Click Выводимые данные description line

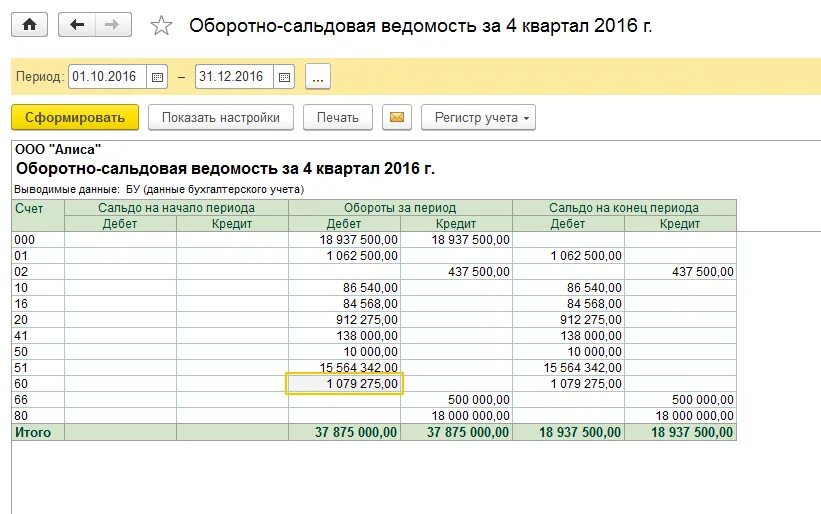coord(159,189)
